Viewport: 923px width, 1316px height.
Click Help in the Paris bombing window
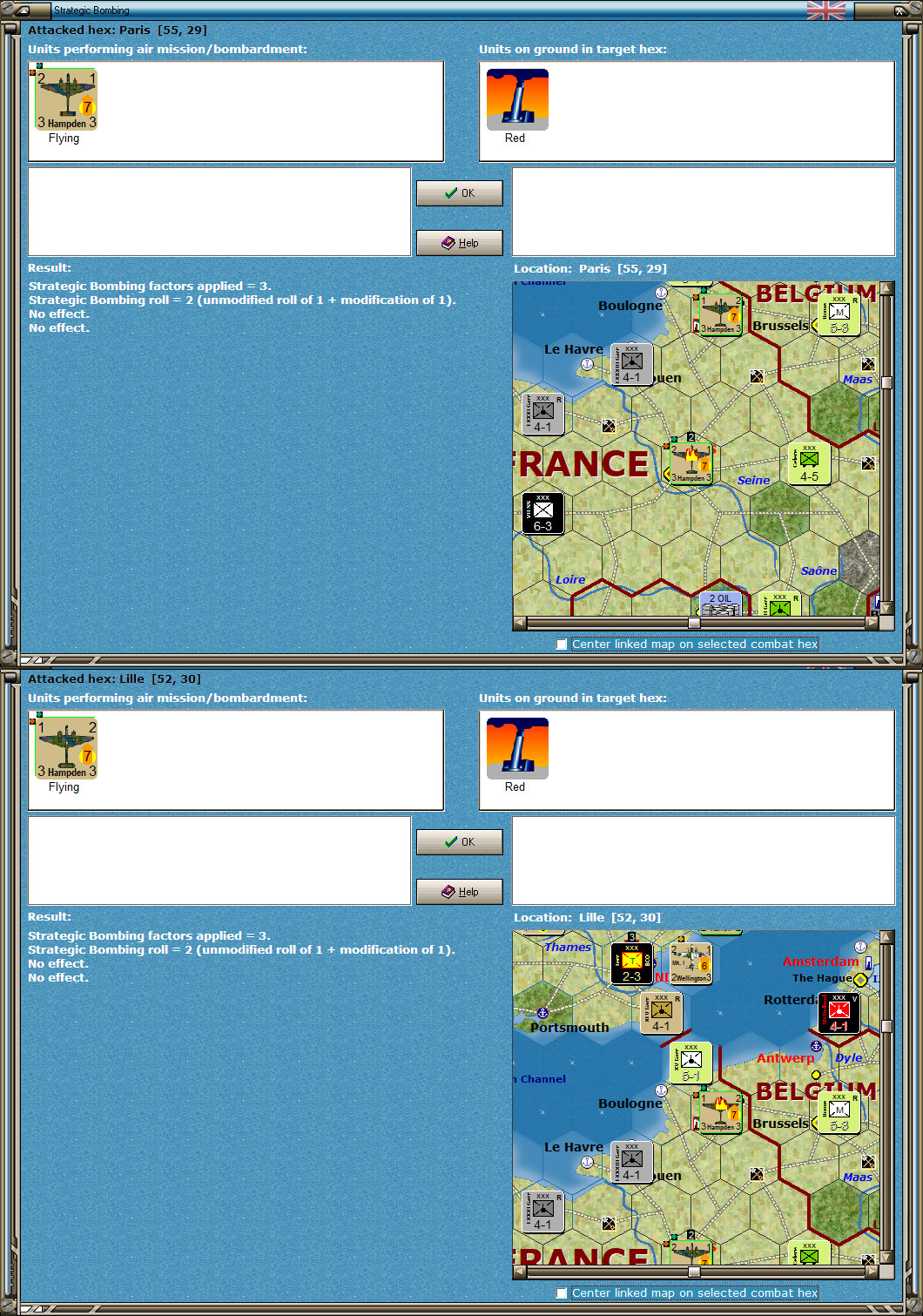tap(460, 243)
